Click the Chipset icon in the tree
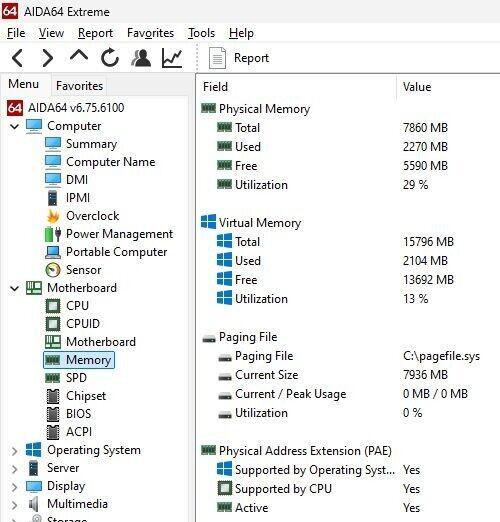The width and height of the screenshot is (500, 522). [53, 396]
